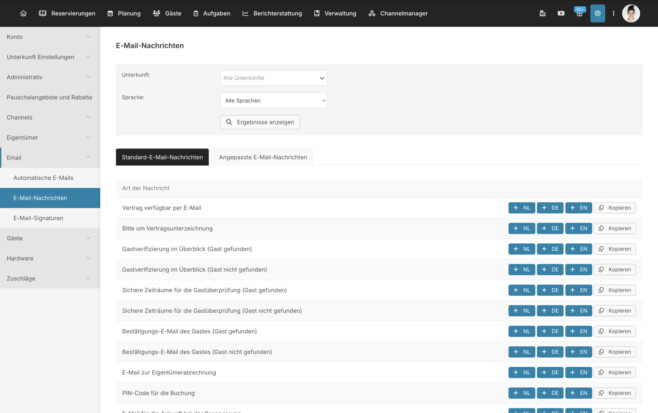This screenshot has height=413, width=658.
Task: Switch to Standard-E-Mail-Nachrichten tab
Action: click(162, 157)
